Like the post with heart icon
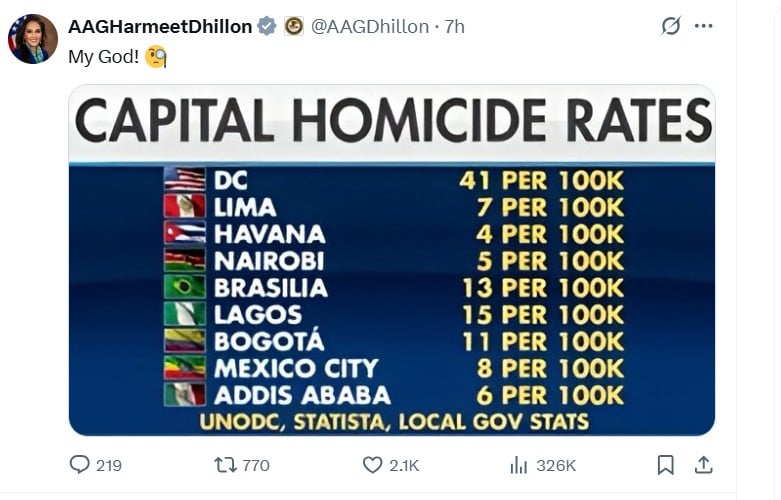 click(372, 465)
